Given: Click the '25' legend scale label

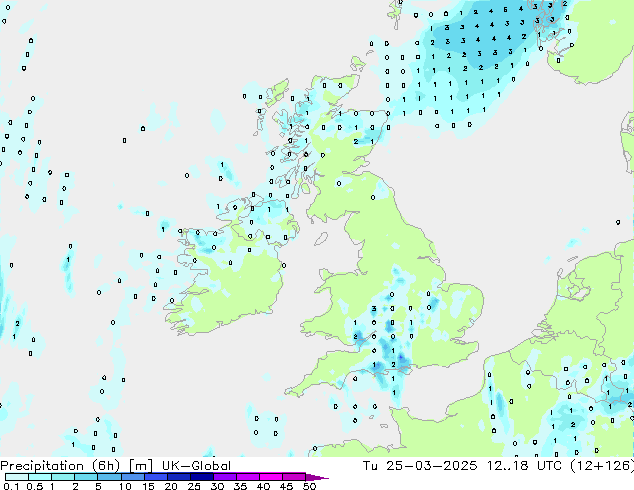Looking at the screenshot, I should (x=194, y=486).
